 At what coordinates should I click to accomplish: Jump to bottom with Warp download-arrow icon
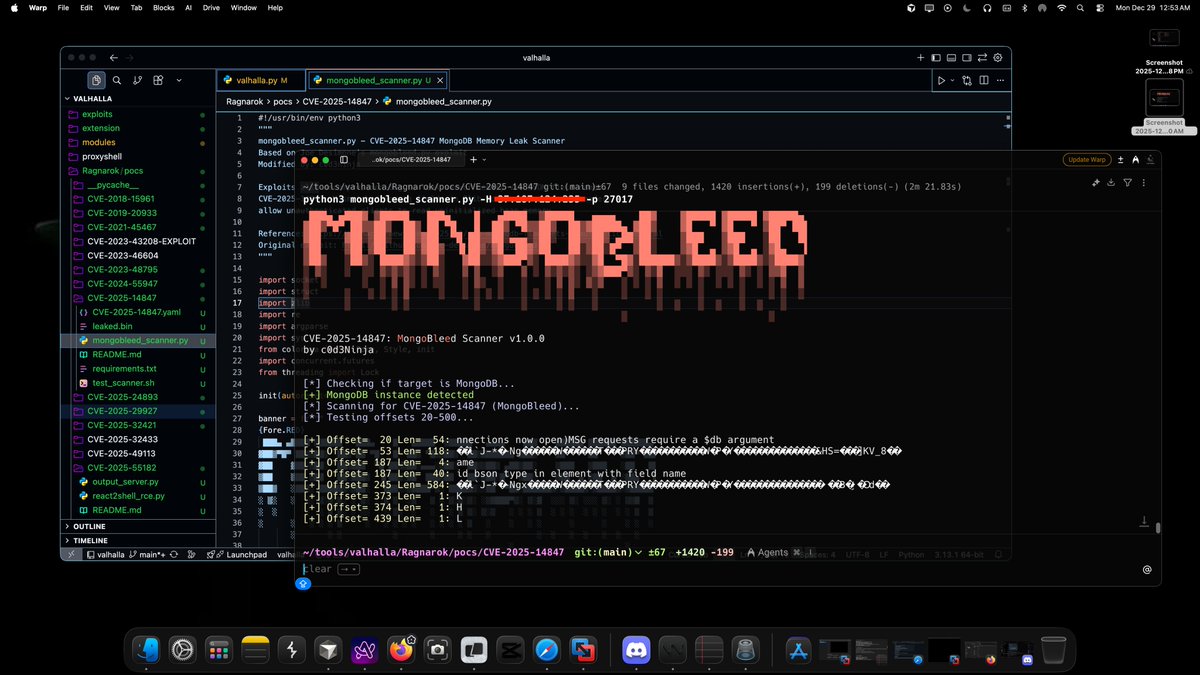pos(1144,521)
